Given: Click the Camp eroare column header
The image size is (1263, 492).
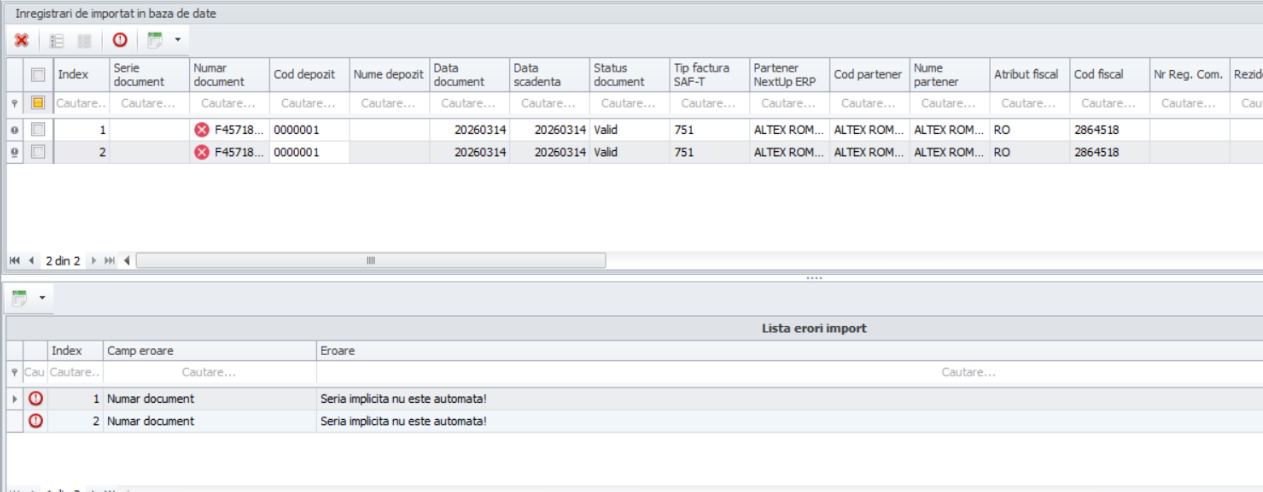Looking at the screenshot, I should coord(209,351).
